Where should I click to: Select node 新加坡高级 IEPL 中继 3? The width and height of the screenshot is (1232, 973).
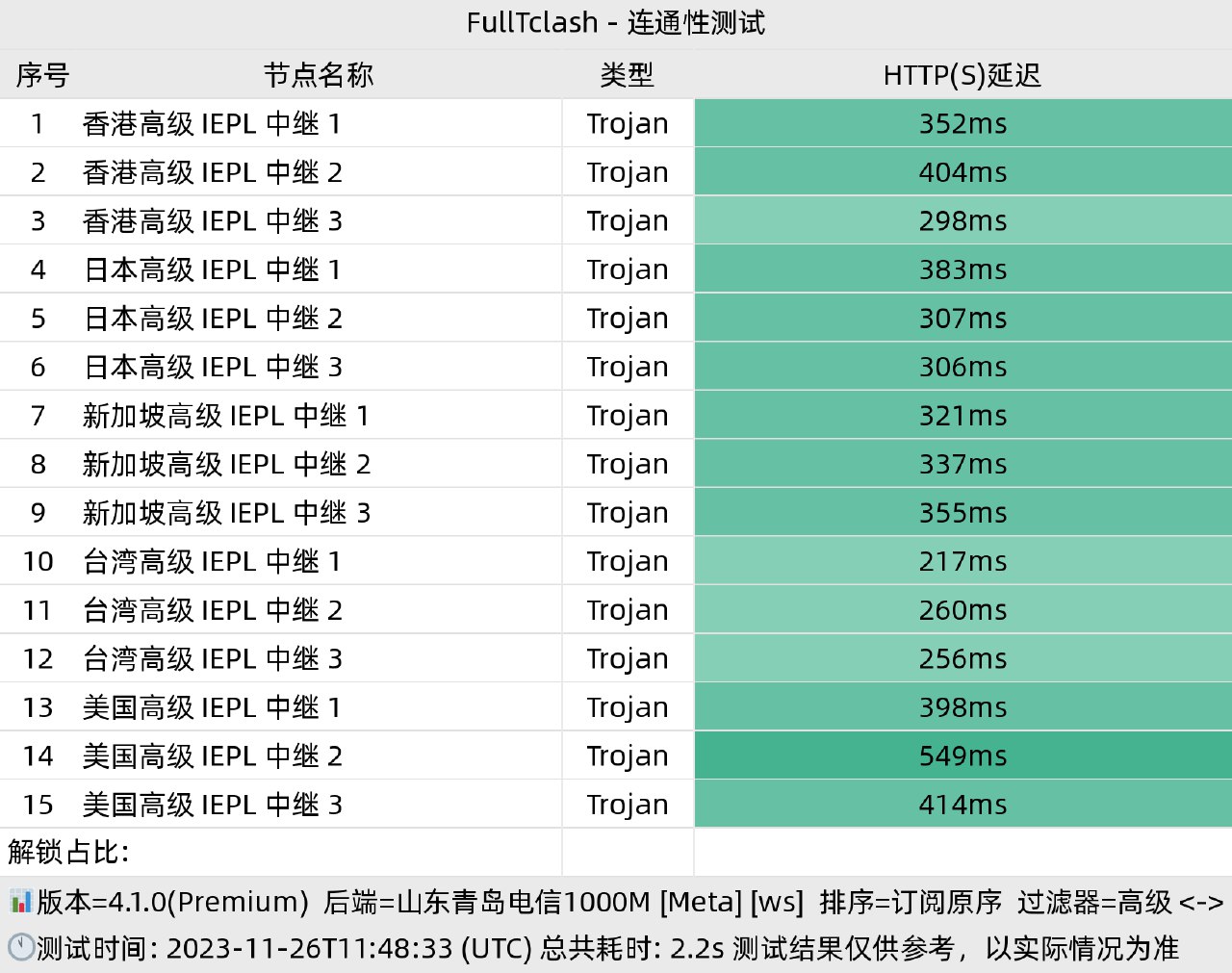pos(227,512)
